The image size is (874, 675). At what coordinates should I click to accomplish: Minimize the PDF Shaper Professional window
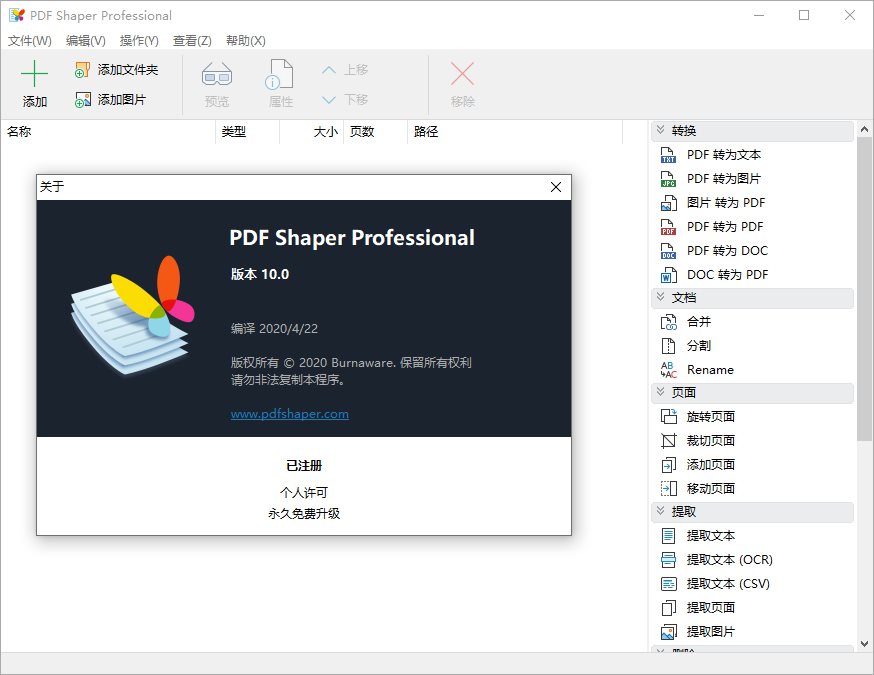[759, 15]
